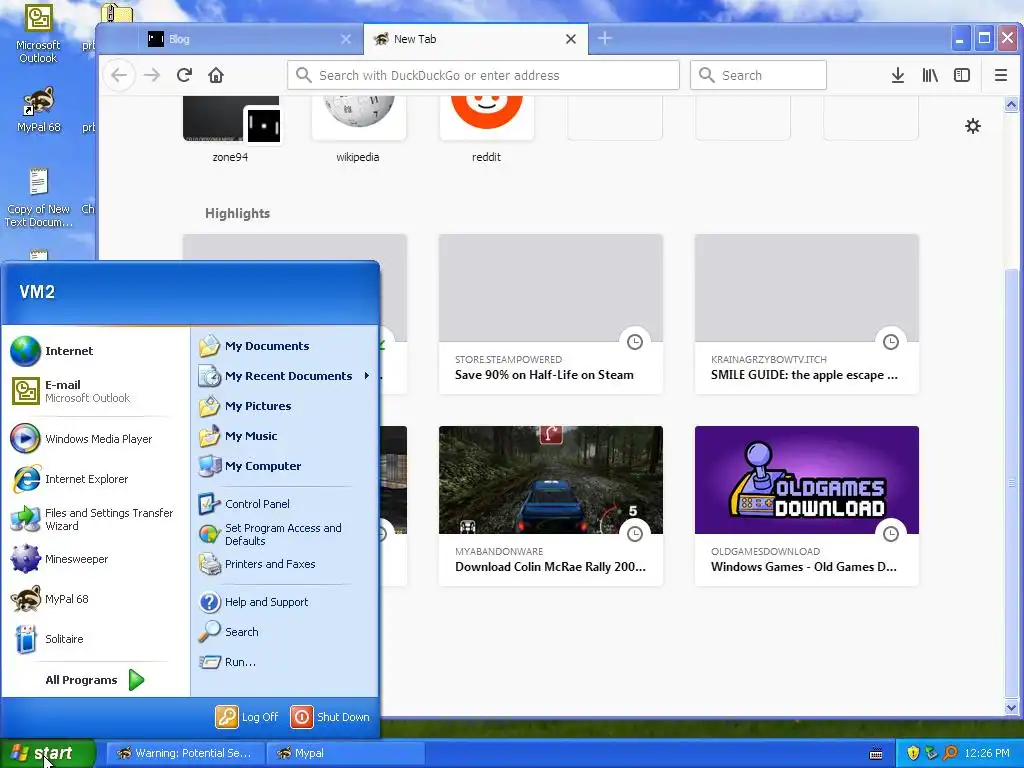Focus the DuckDuckGo address bar

tap(483, 75)
